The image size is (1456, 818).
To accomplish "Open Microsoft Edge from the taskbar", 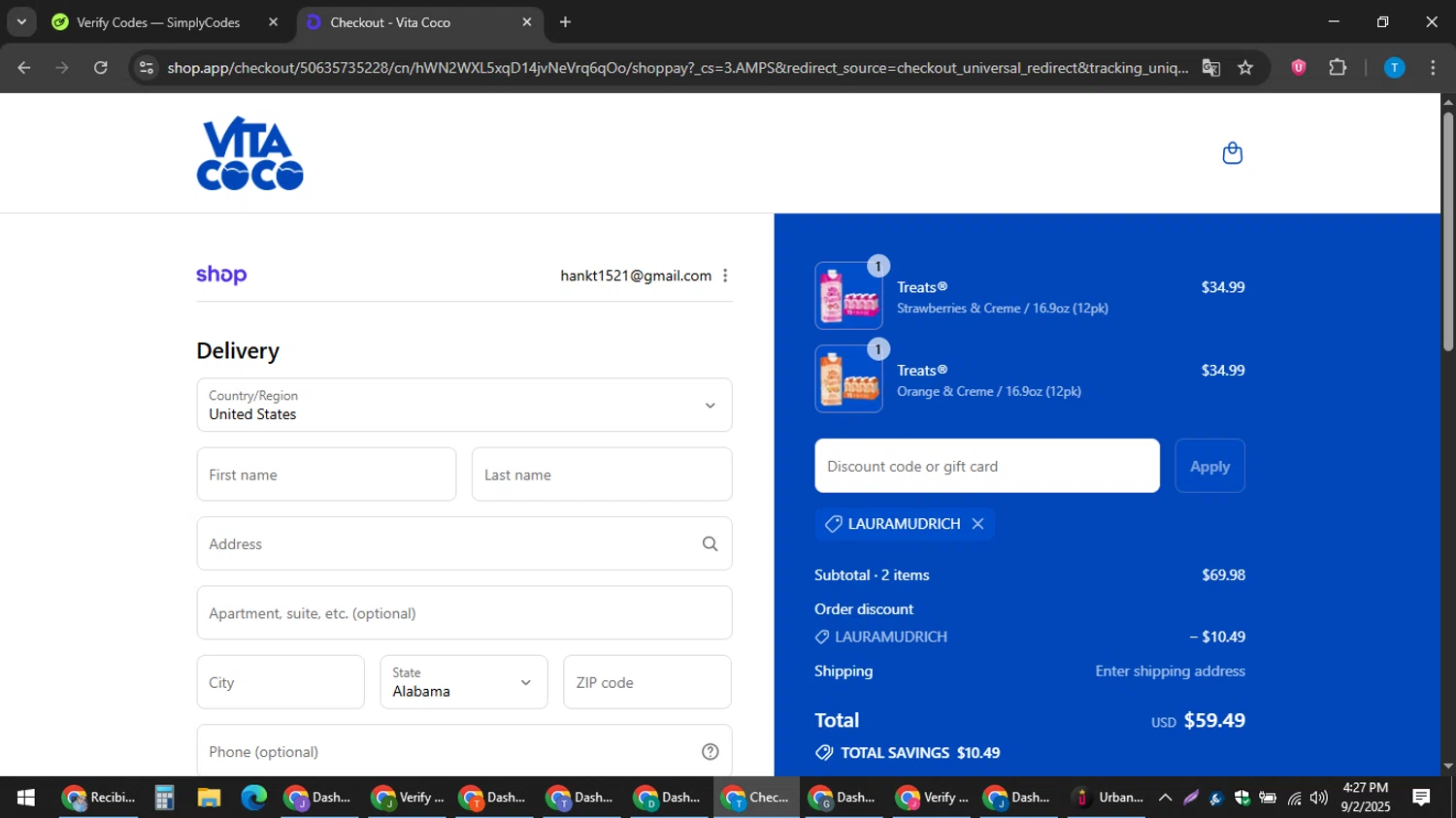I will click(253, 798).
